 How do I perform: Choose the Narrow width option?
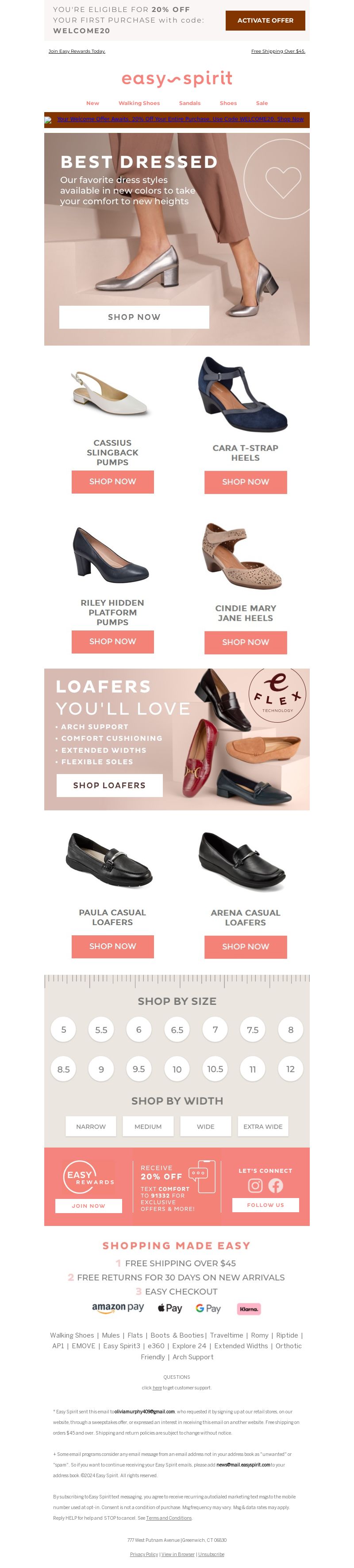pos(91,1126)
